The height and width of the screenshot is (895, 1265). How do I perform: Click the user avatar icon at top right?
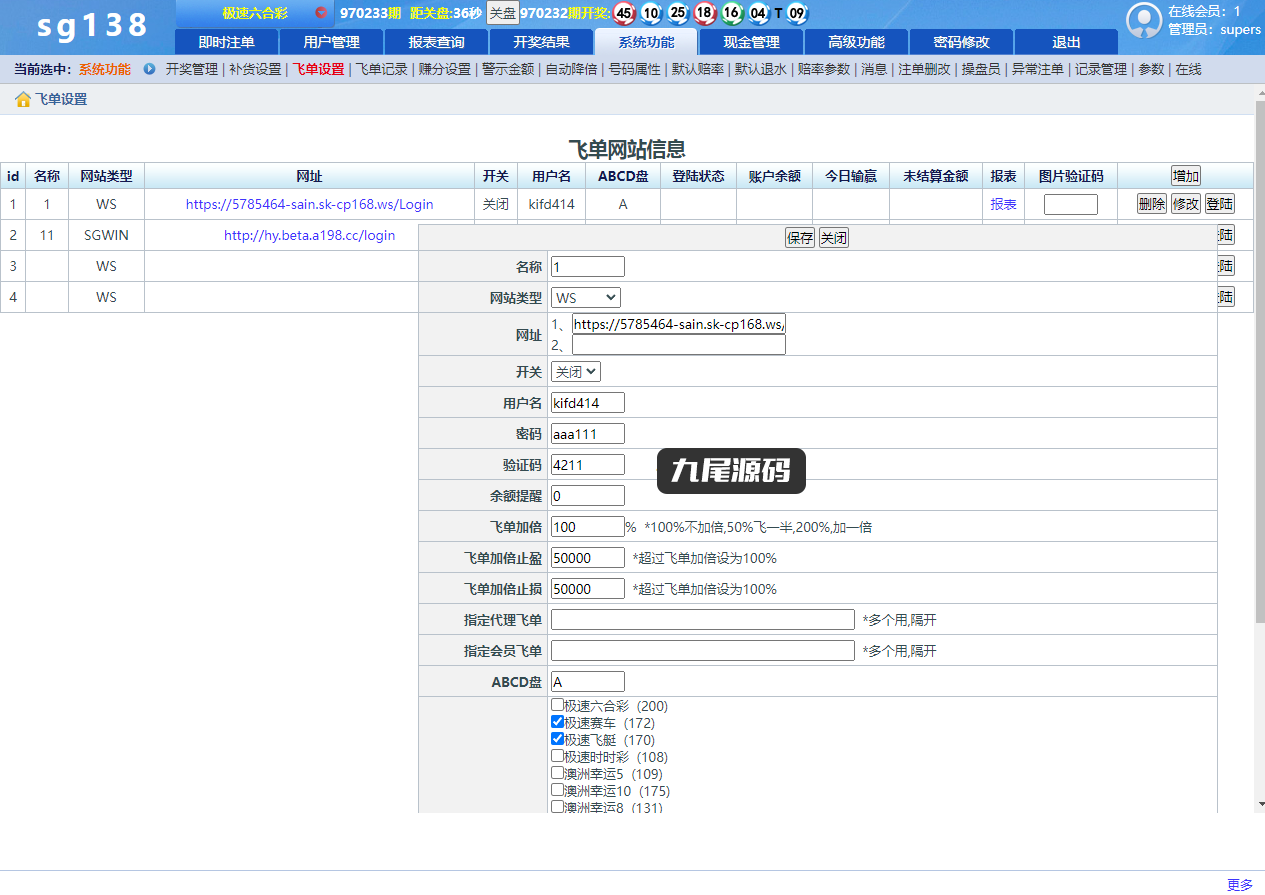1144,21
